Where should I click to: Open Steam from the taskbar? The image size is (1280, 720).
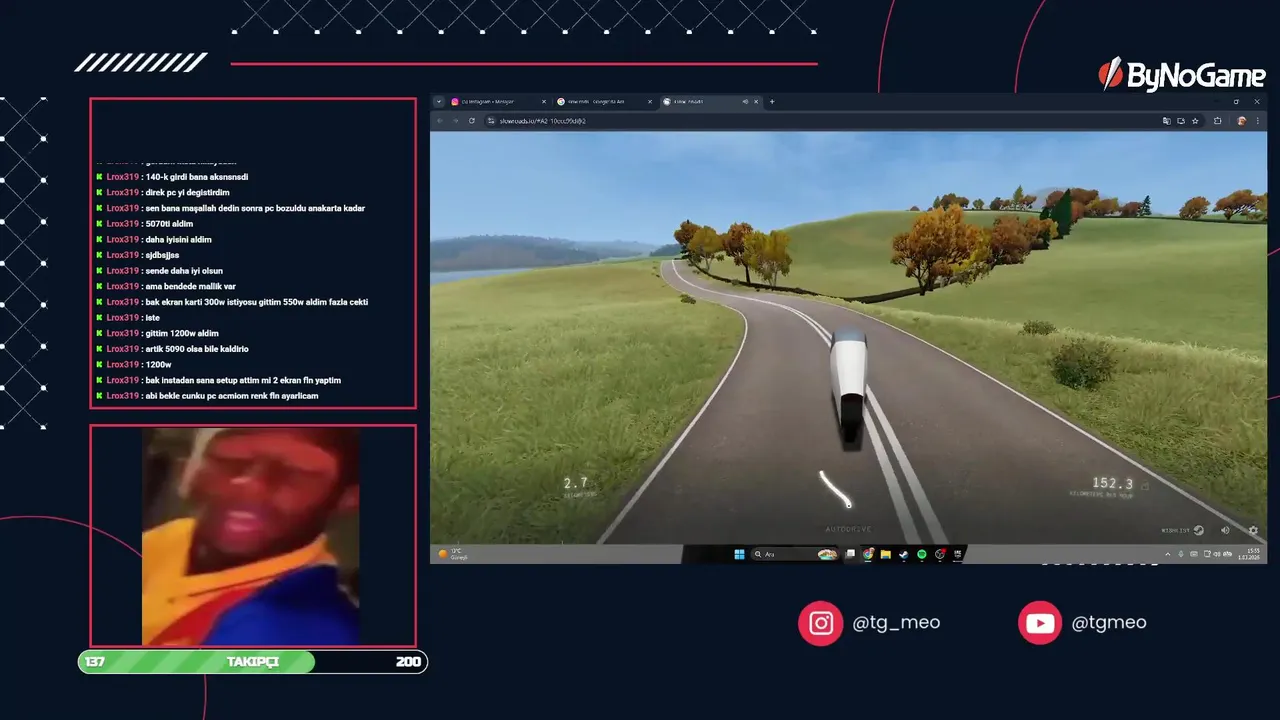(x=904, y=554)
